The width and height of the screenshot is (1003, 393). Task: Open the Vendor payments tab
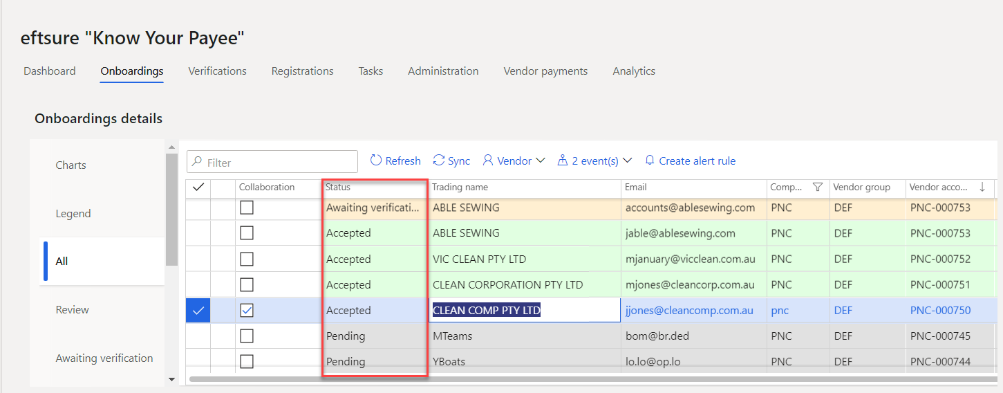(545, 71)
